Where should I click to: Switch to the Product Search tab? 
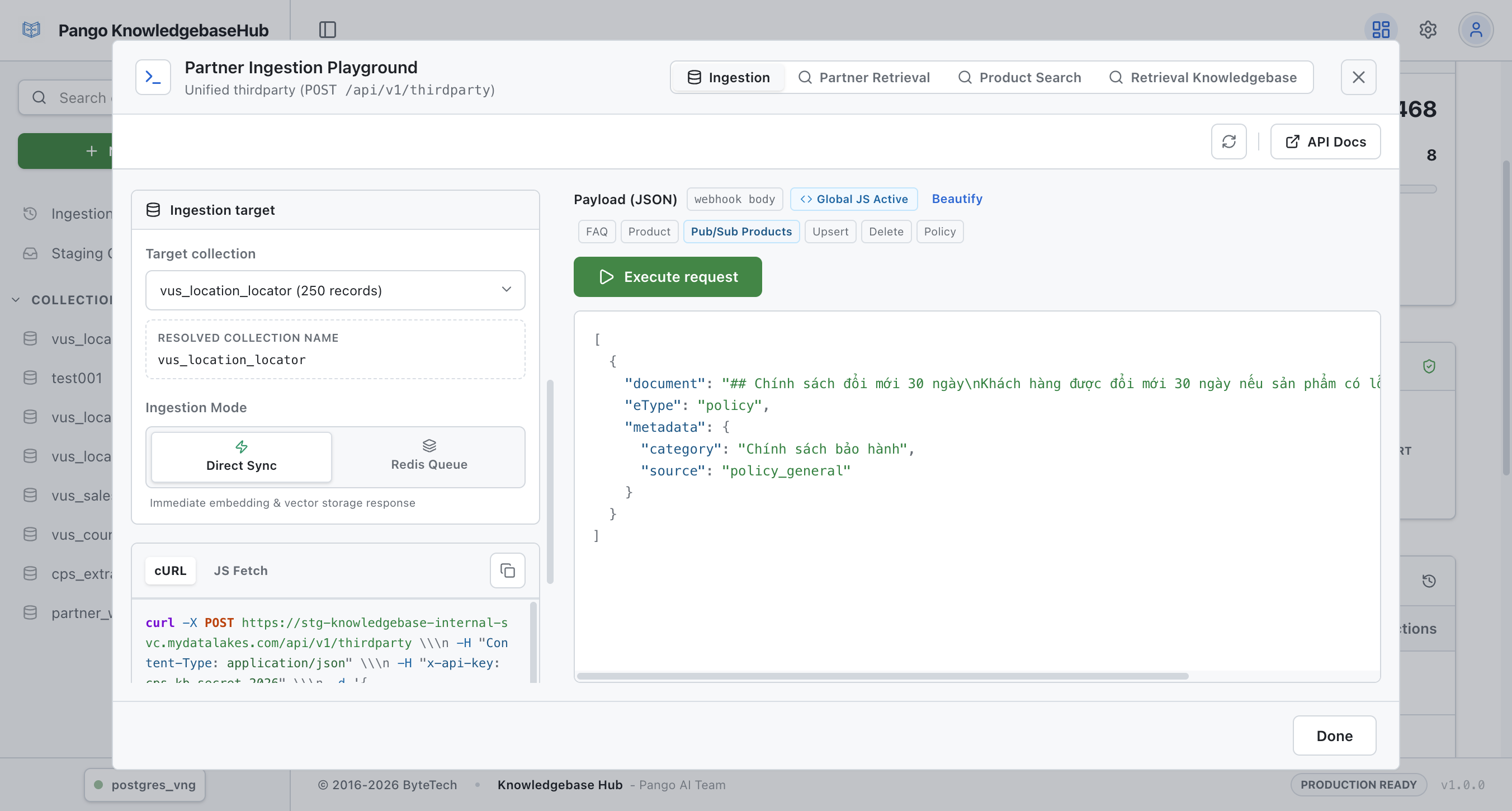(1019, 78)
